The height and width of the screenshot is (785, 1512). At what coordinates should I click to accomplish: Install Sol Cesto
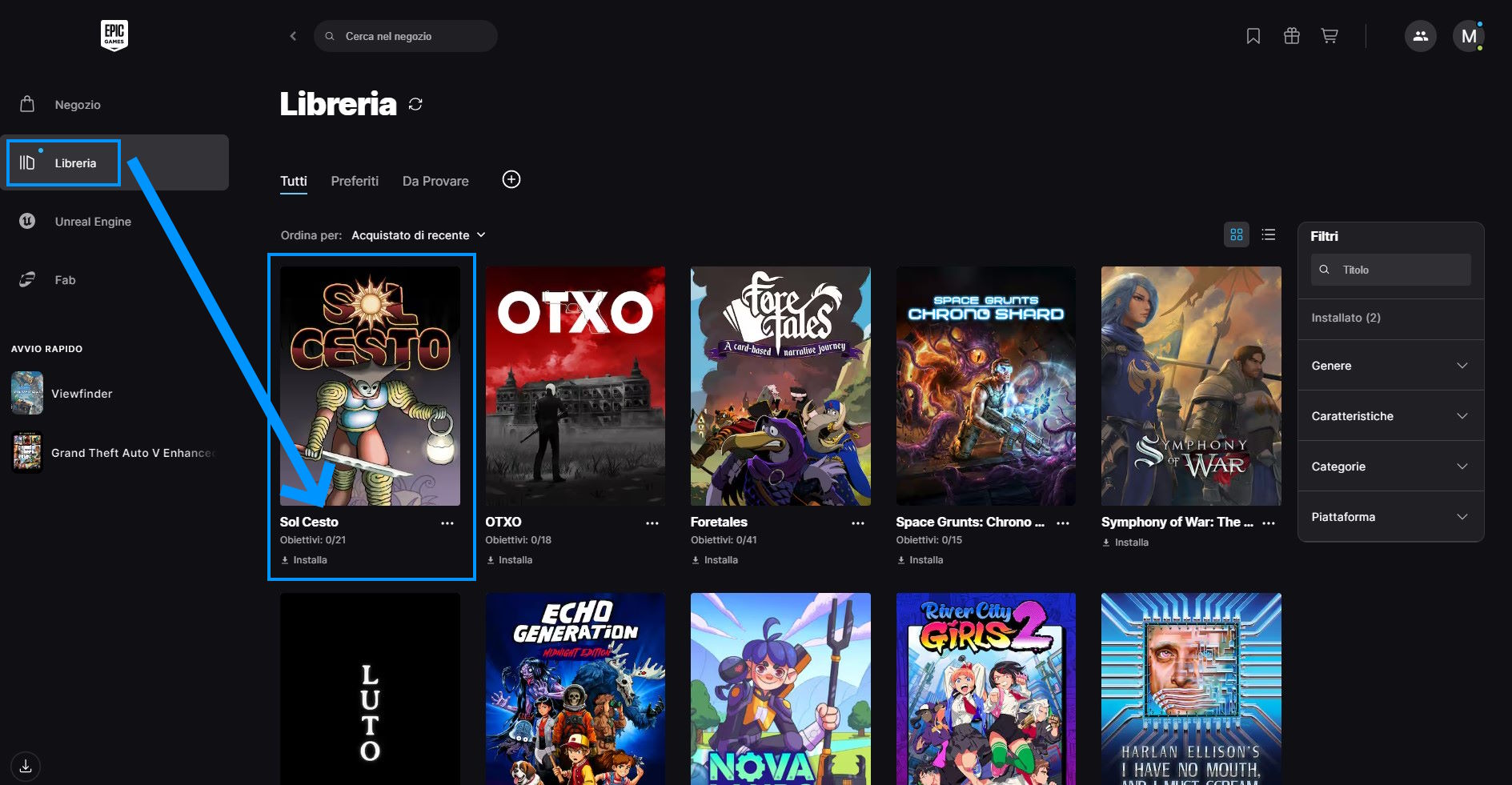pos(304,560)
